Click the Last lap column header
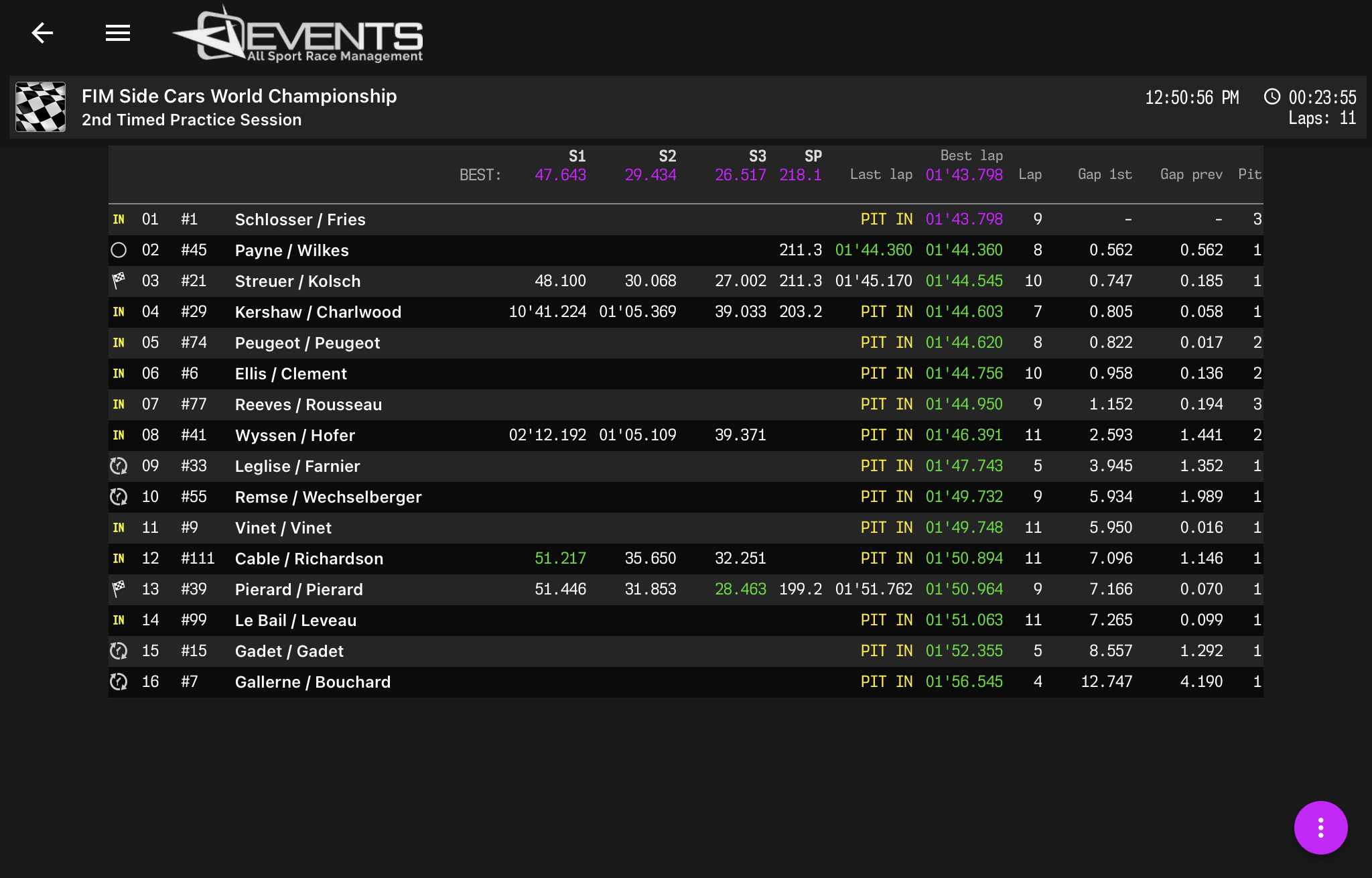 881,175
